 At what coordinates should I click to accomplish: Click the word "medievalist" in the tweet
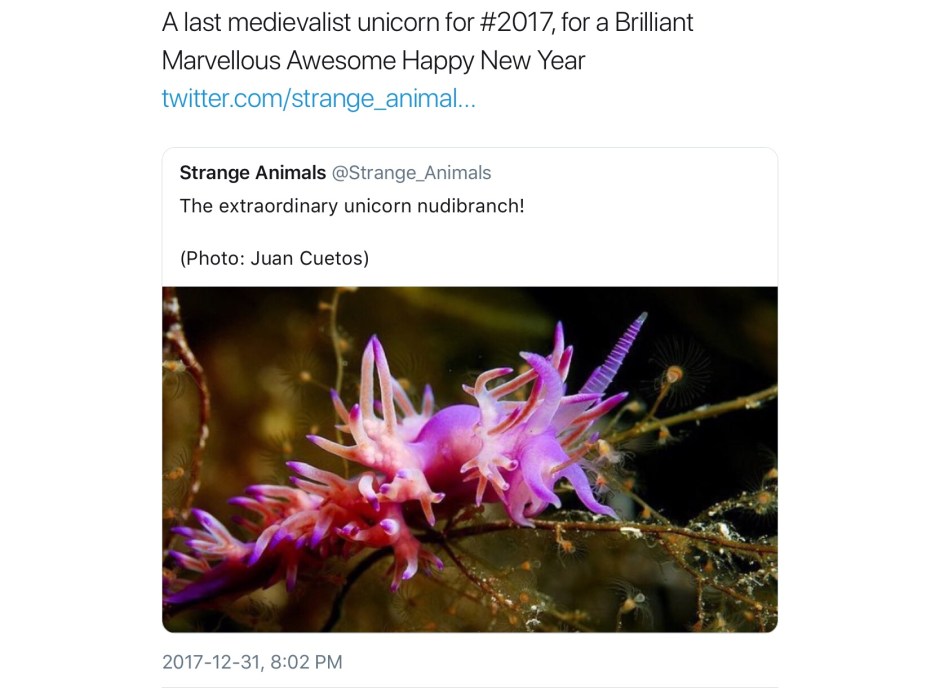click(x=289, y=23)
